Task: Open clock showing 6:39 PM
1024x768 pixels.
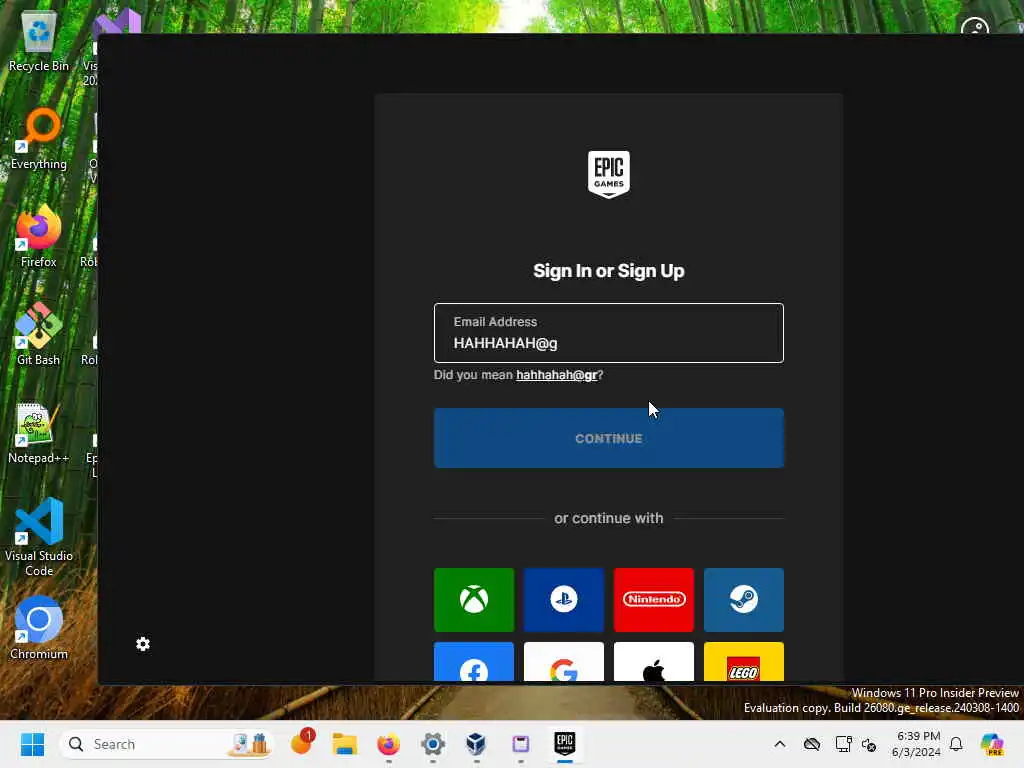Action: (917, 744)
